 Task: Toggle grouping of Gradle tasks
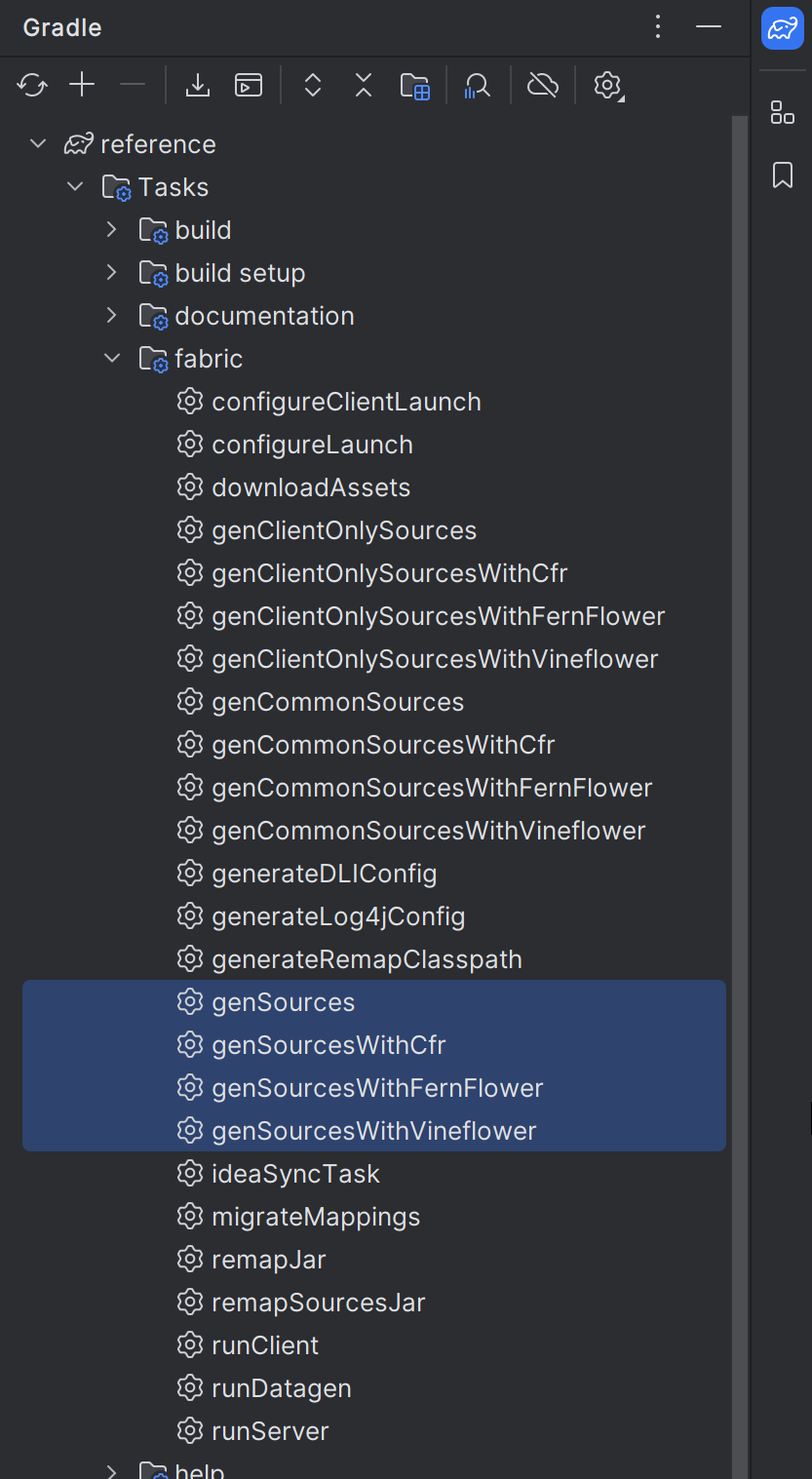[415, 85]
